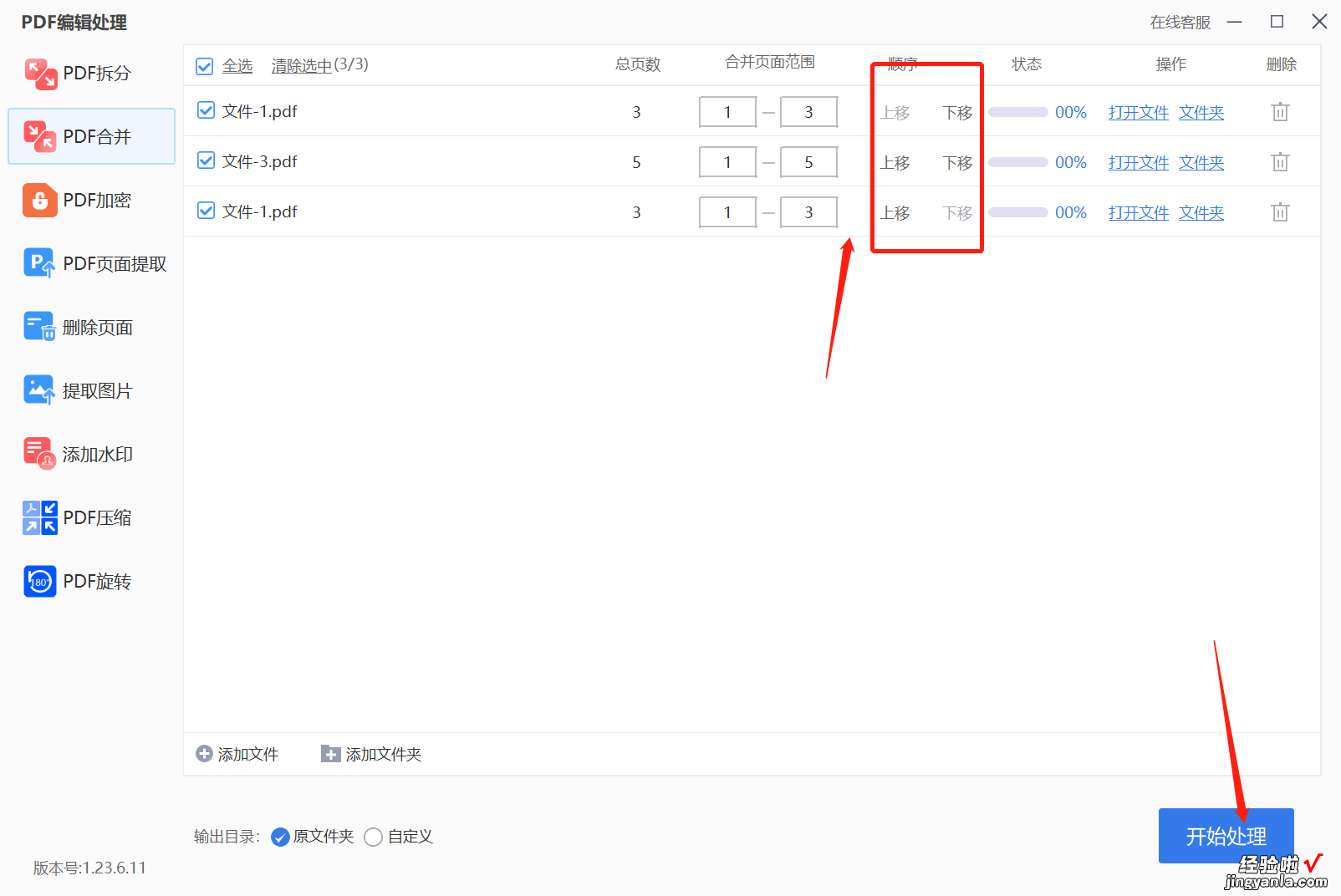Select 自定义 output radio button
The image size is (1341, 896).
pos(374,837)
